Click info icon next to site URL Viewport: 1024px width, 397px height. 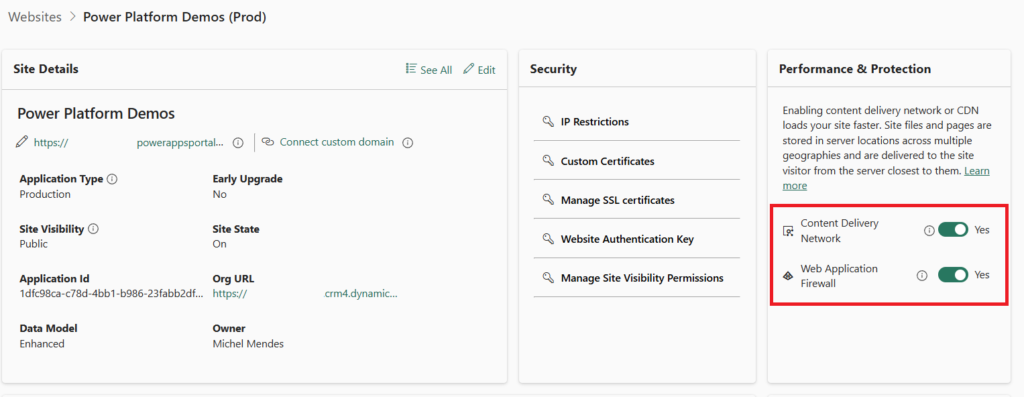pyautogui.click(x=238, y=142)
